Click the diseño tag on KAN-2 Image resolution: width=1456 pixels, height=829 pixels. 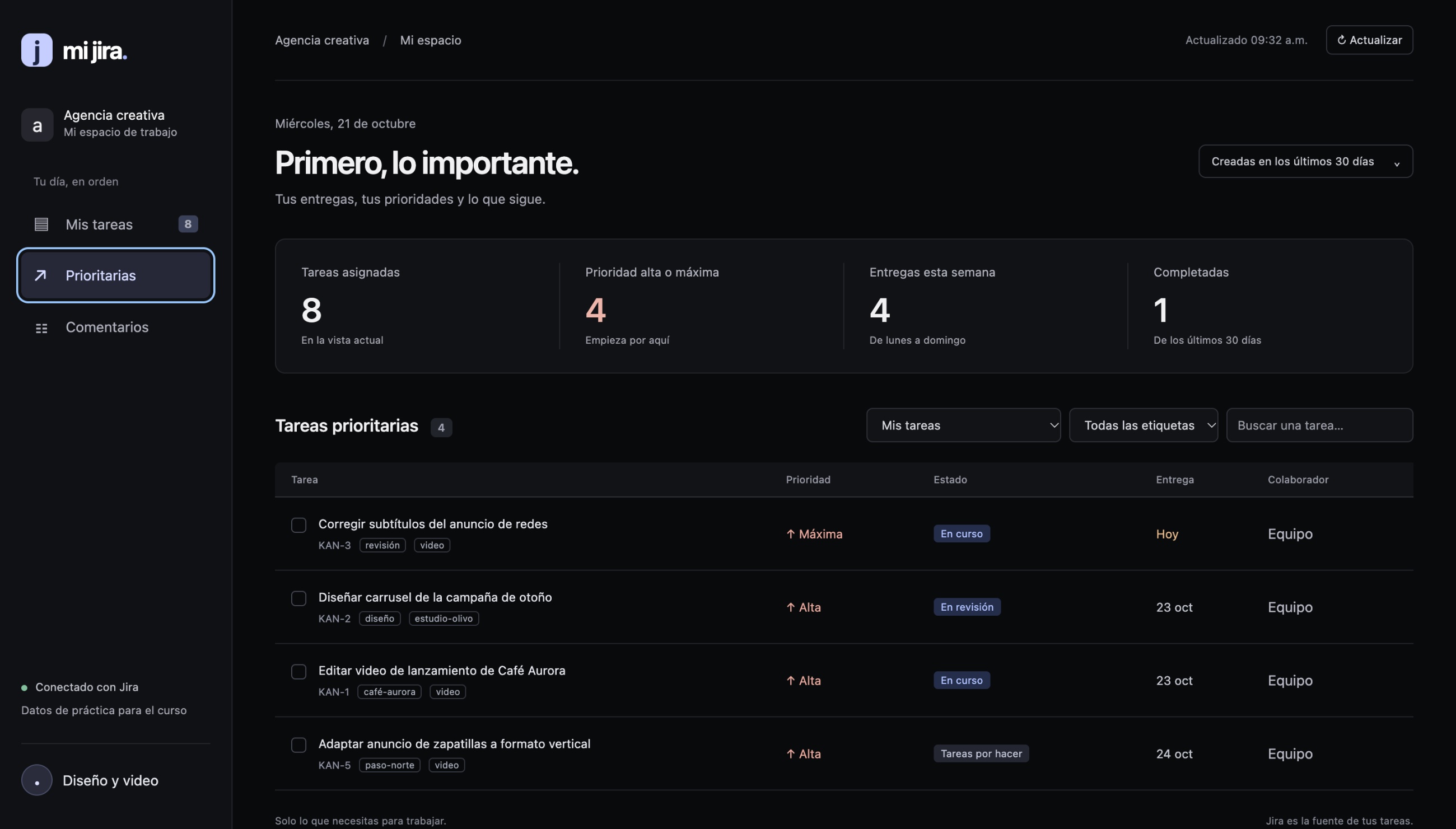point(379,619)
